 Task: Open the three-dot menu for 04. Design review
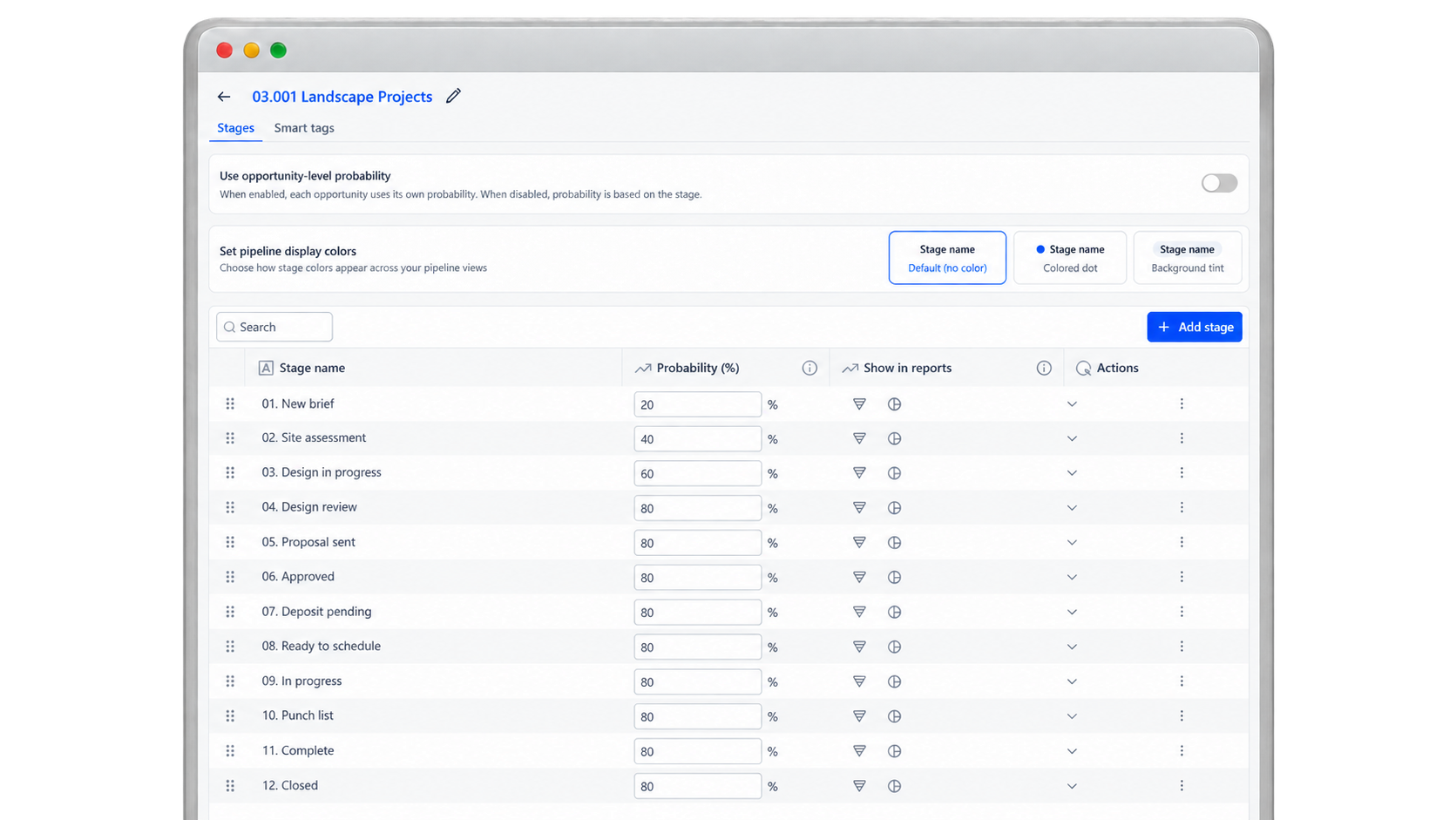coord(1182,508)
